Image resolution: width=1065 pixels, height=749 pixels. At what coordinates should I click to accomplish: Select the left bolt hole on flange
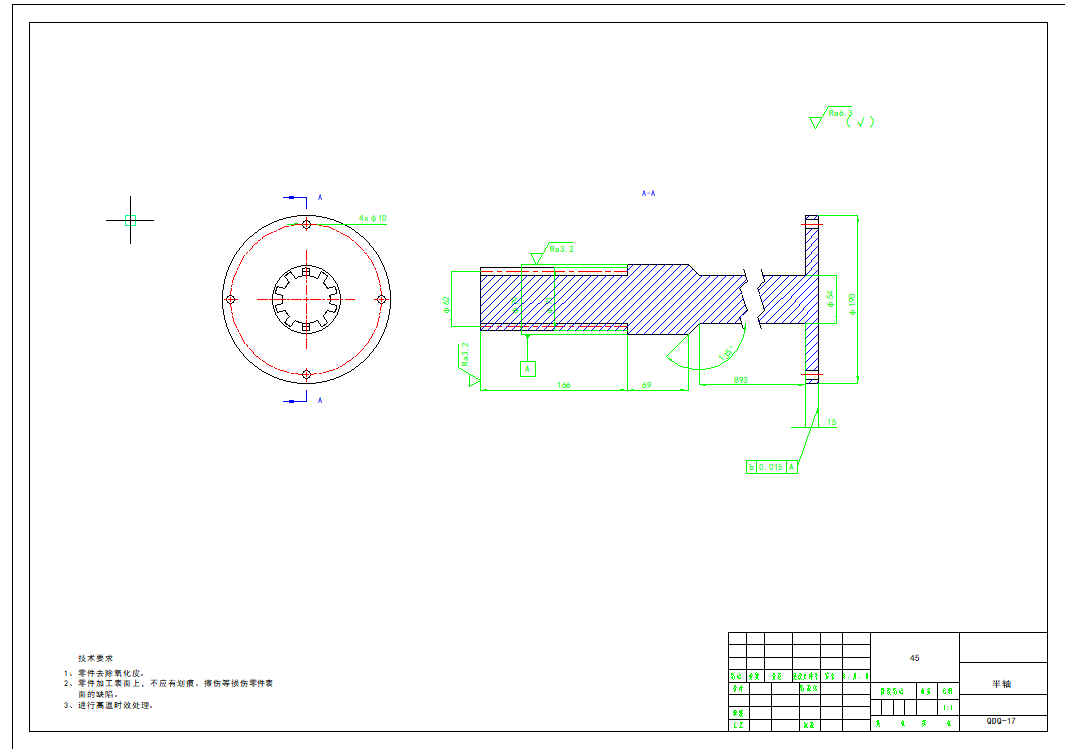click(231, 299)
